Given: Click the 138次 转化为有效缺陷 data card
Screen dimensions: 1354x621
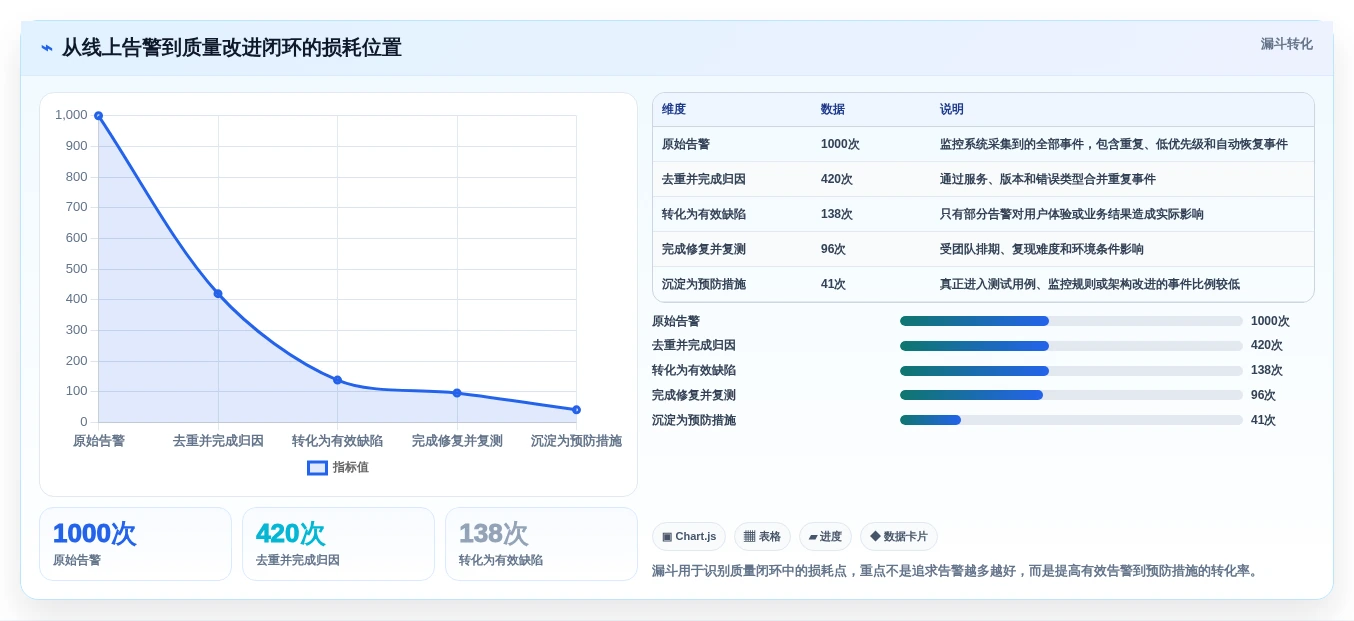Looking at the screenshot, I should pyautogui.click(x=541, y=544).
